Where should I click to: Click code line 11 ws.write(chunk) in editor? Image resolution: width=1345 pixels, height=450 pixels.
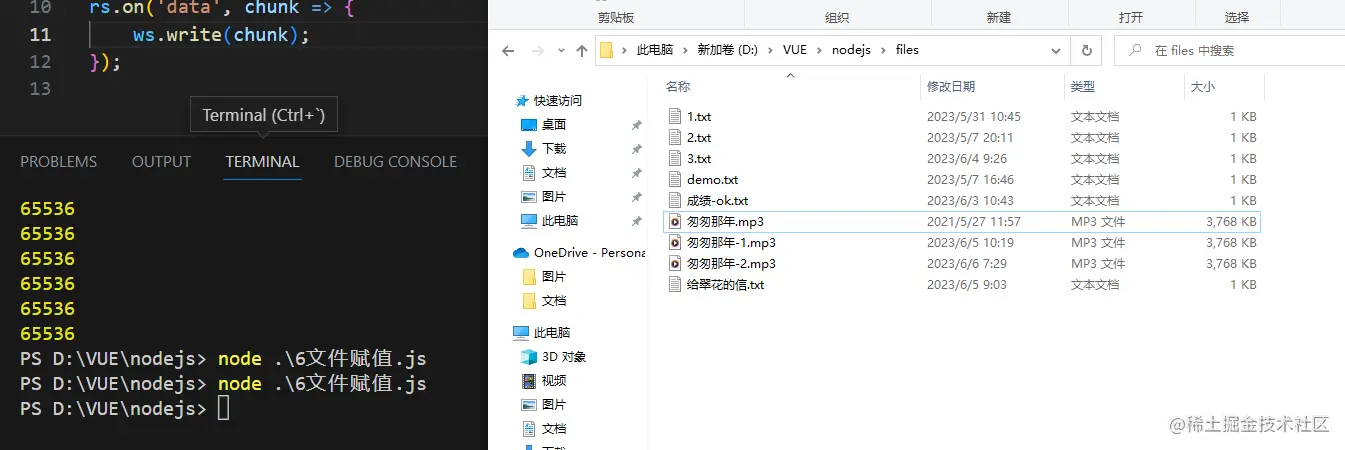tap(221, 35)
